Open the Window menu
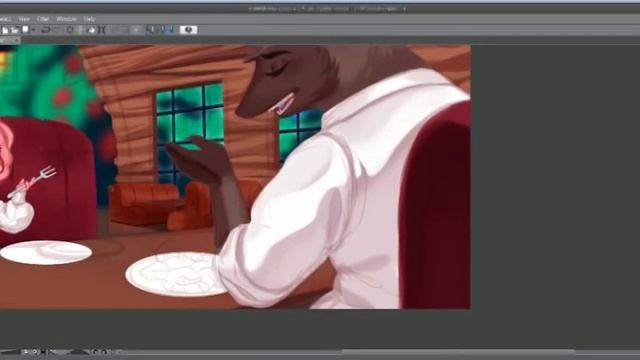This screenshot has width=640, height=360. click(x=66, y=19)
